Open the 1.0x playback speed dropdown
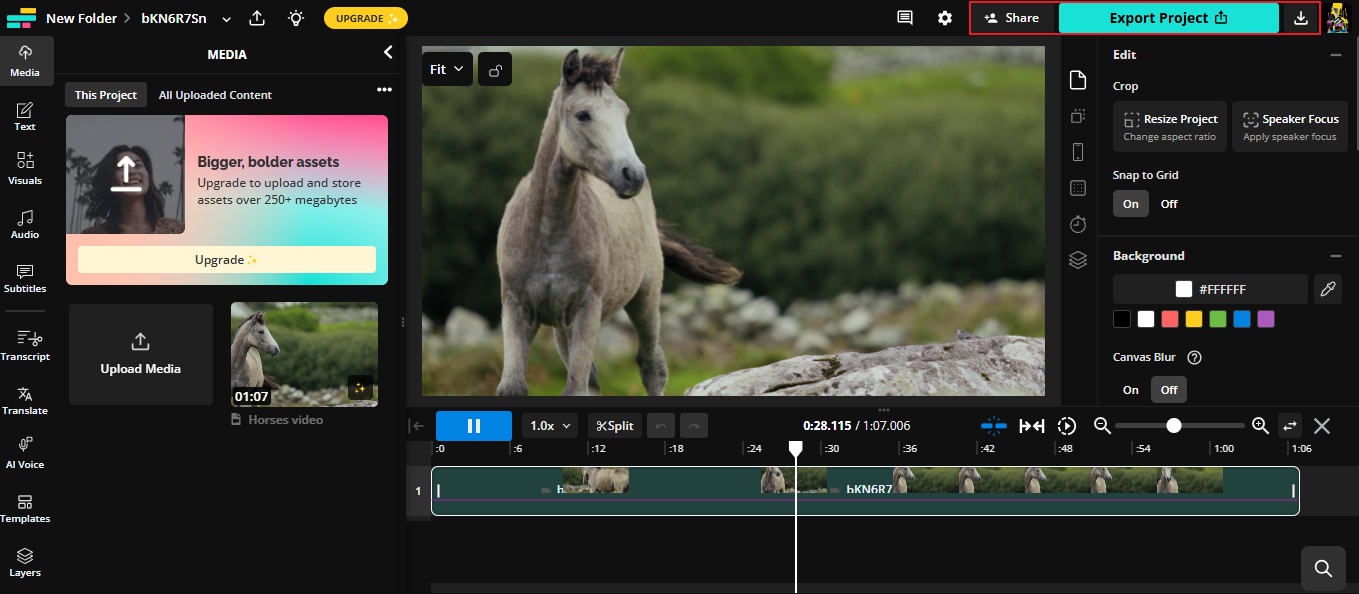1359x594 pixels. (x=551, y=426)
